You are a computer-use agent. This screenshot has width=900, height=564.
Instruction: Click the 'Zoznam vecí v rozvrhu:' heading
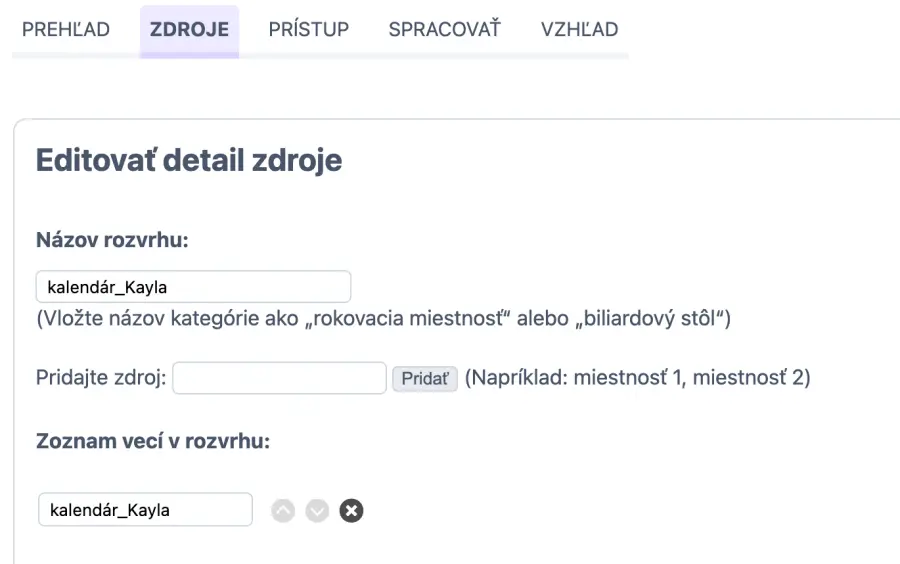153,441
